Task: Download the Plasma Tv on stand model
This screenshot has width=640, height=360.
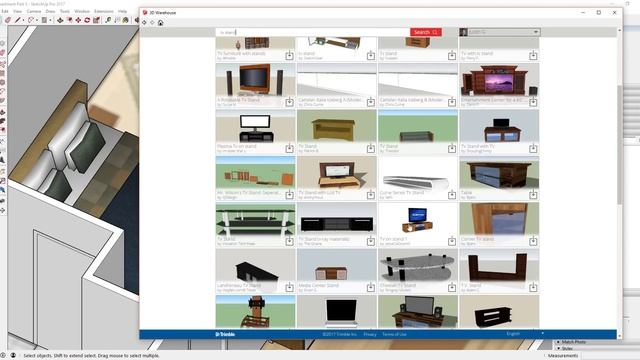Action: [289, 148]
